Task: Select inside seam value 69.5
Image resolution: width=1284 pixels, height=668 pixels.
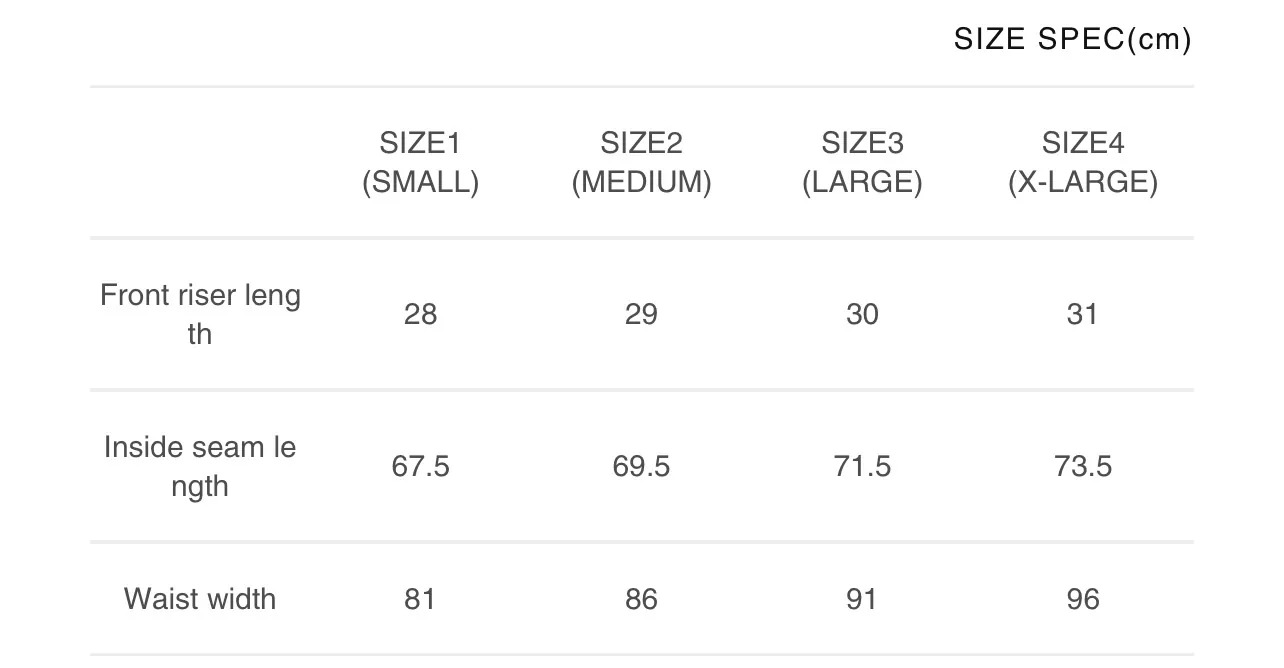Action: pyautogui.click(x=641, y=466)
